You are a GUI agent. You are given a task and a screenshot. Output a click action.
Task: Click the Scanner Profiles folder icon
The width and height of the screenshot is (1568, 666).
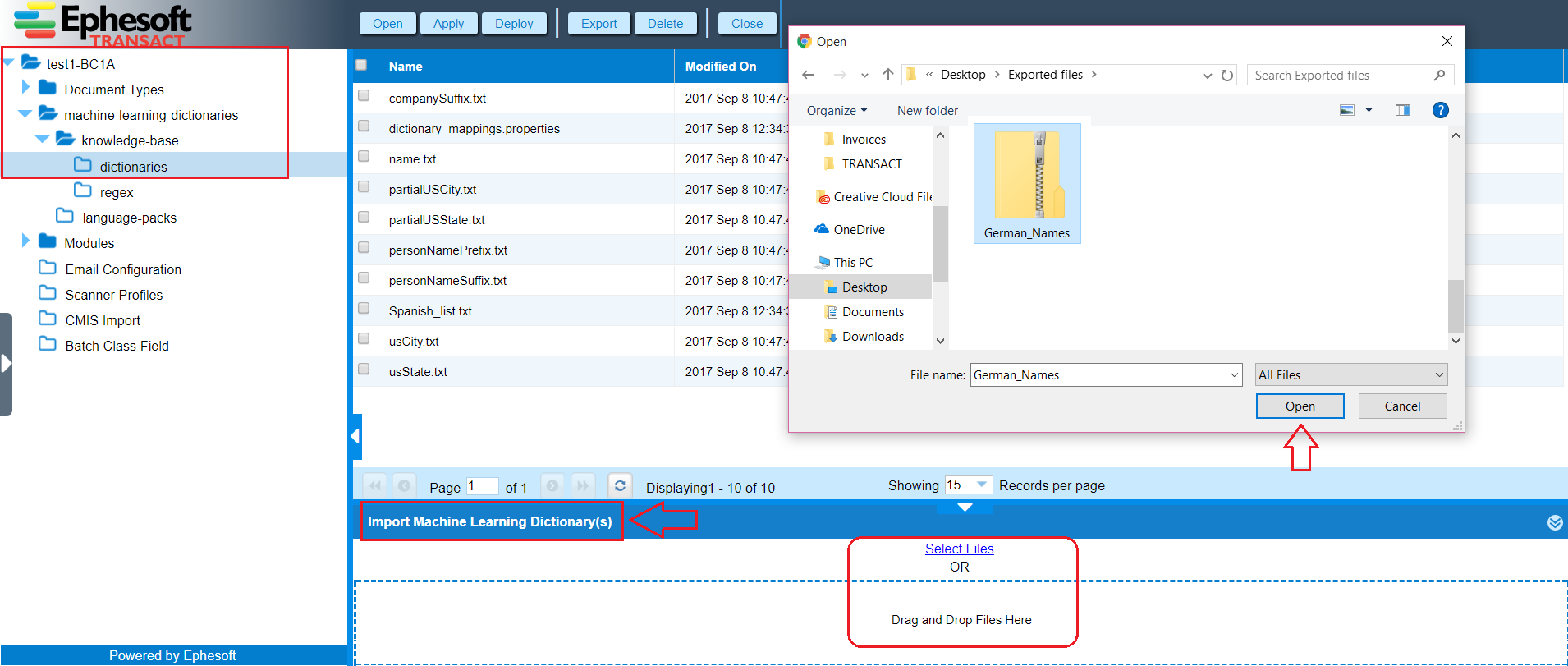[48, 293]
